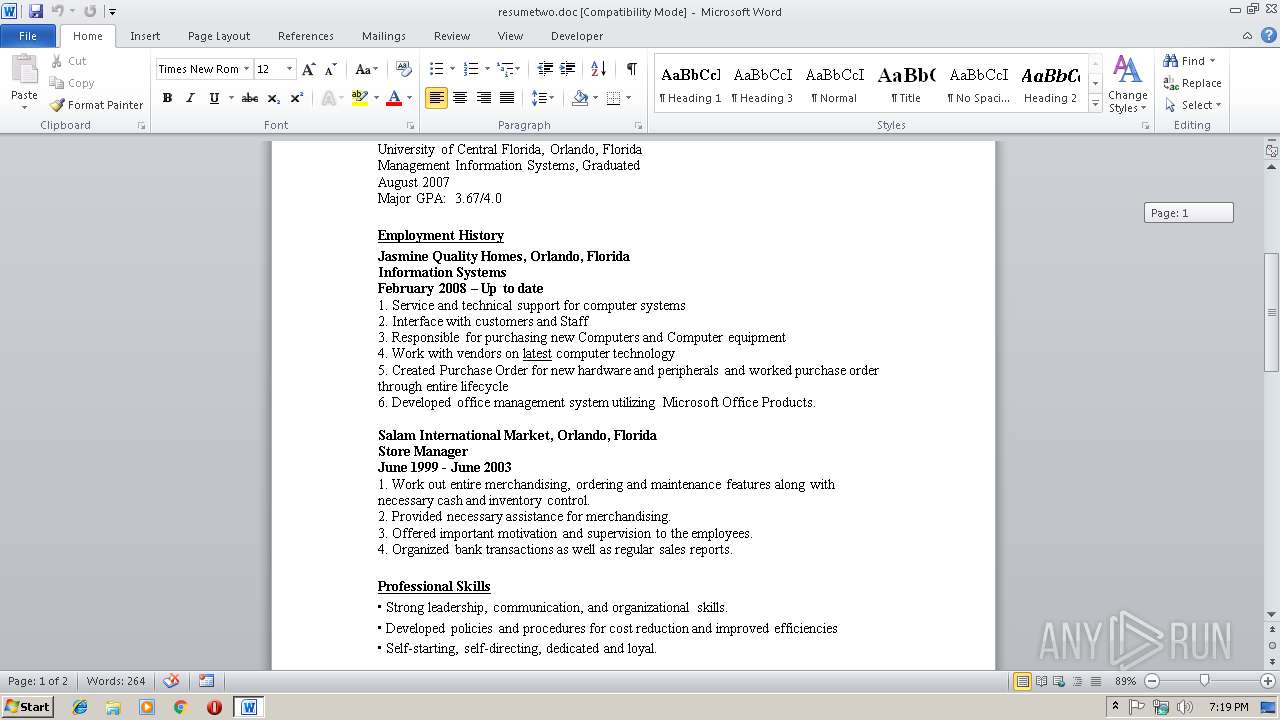Apply the Heading 1 style
Image resolution: width=1280 pixels, height=720 pixels.
pyautogui.click(x=690, y=84)
